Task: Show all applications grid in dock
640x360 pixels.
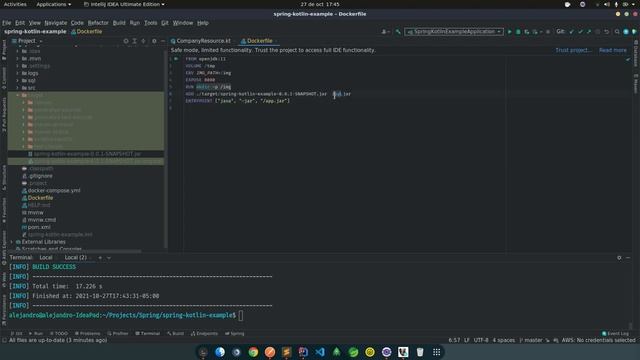Action: (x=436, y=352)
